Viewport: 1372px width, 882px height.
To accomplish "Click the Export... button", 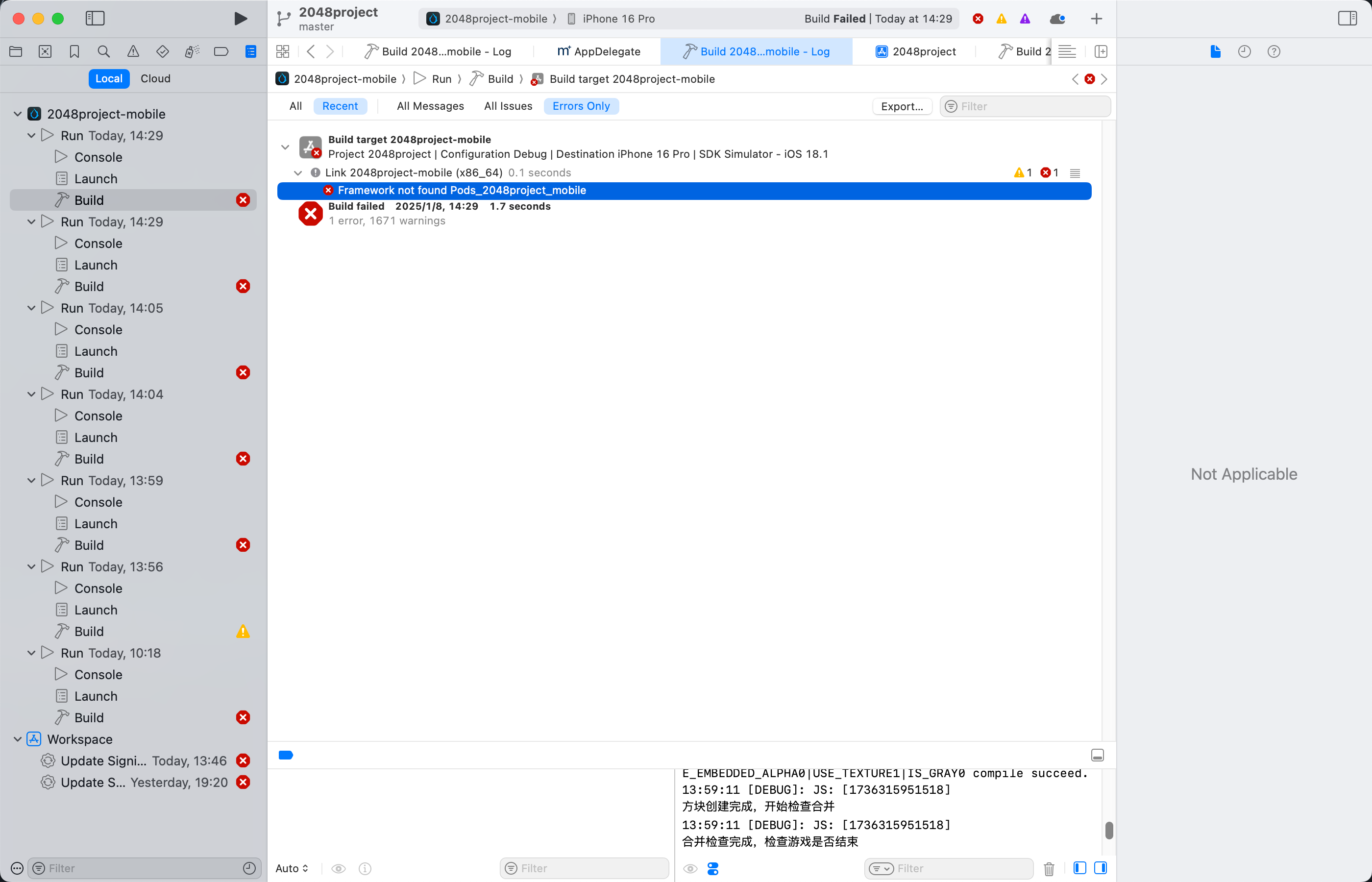I will [901, 106].
